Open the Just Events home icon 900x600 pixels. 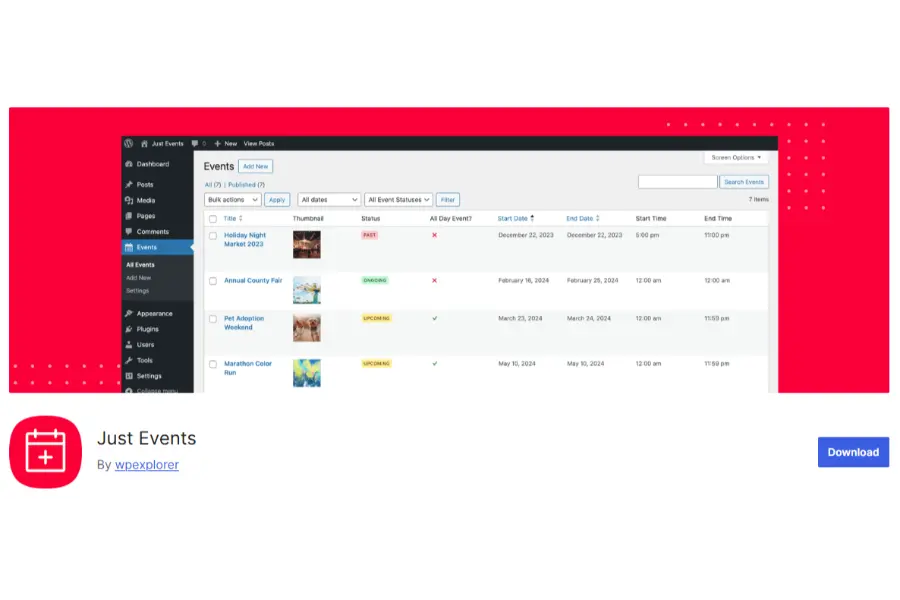(x=144, y=144)
